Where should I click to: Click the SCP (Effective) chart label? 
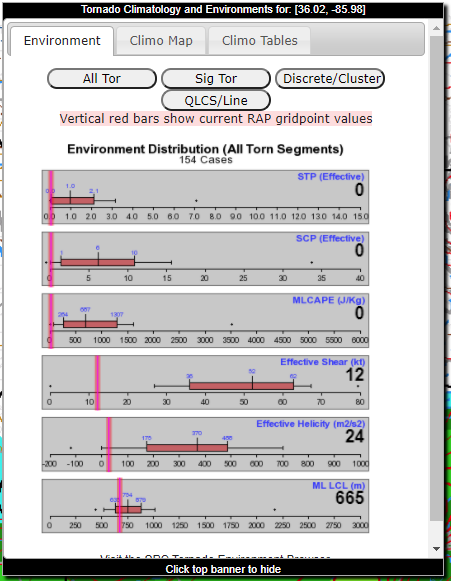pyautogui.click(x=330, y=238)
